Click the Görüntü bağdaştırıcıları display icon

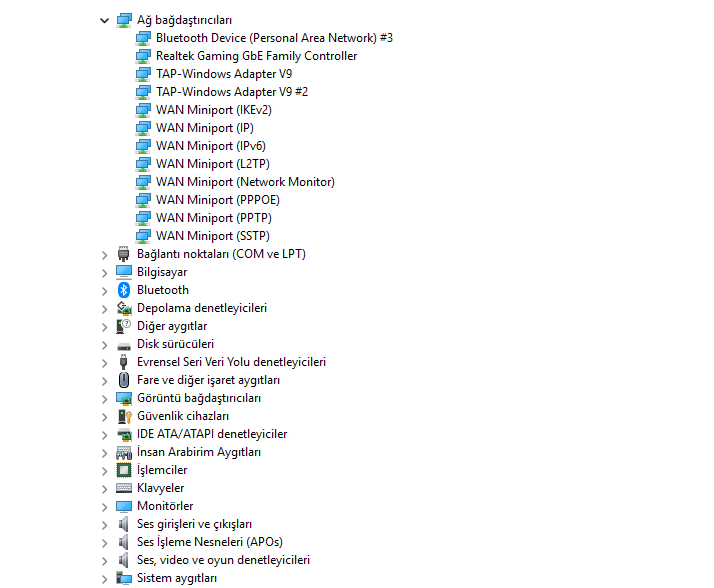click(x=124, y=399)
